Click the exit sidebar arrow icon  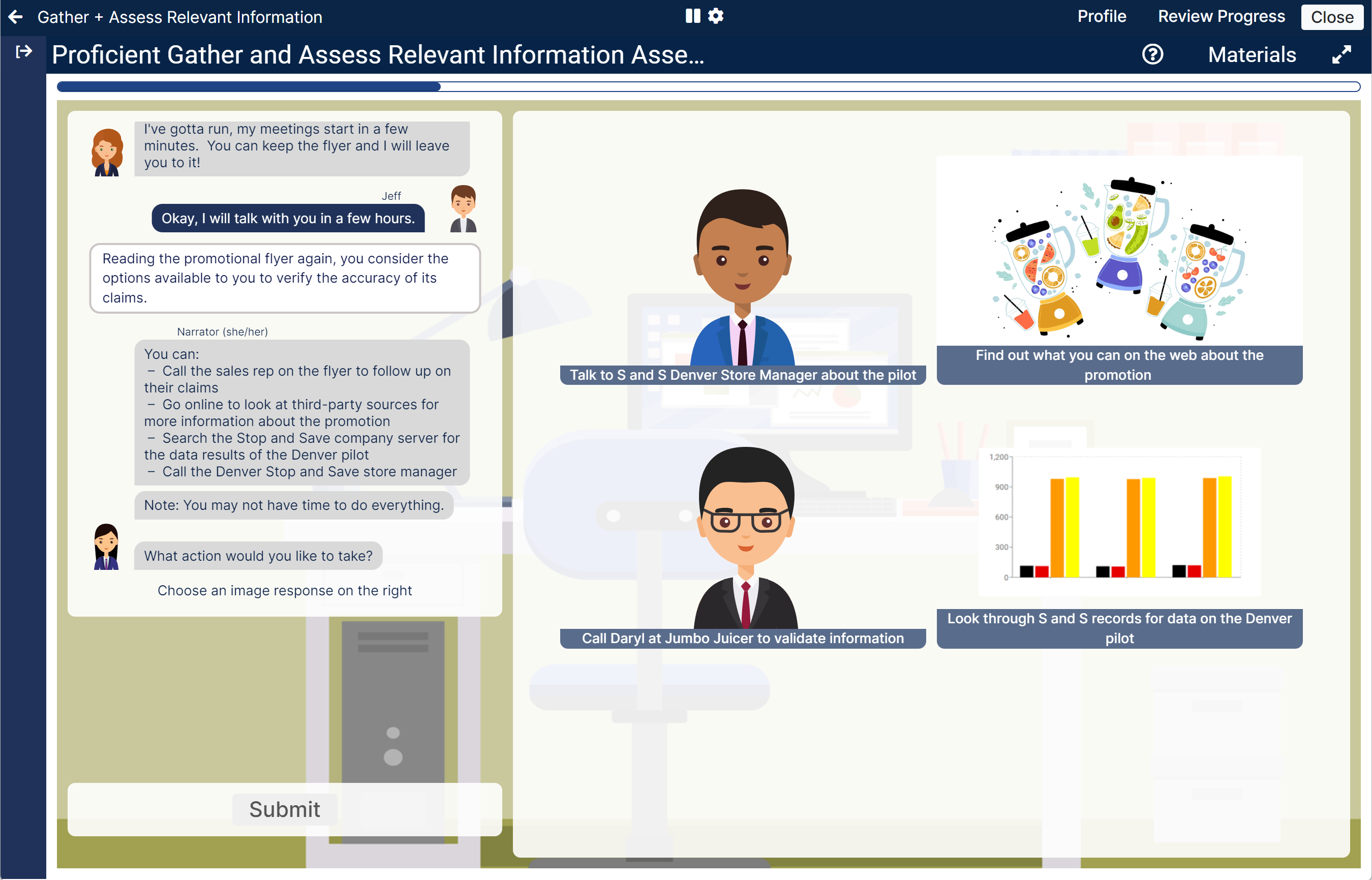(x=23, y=52)
